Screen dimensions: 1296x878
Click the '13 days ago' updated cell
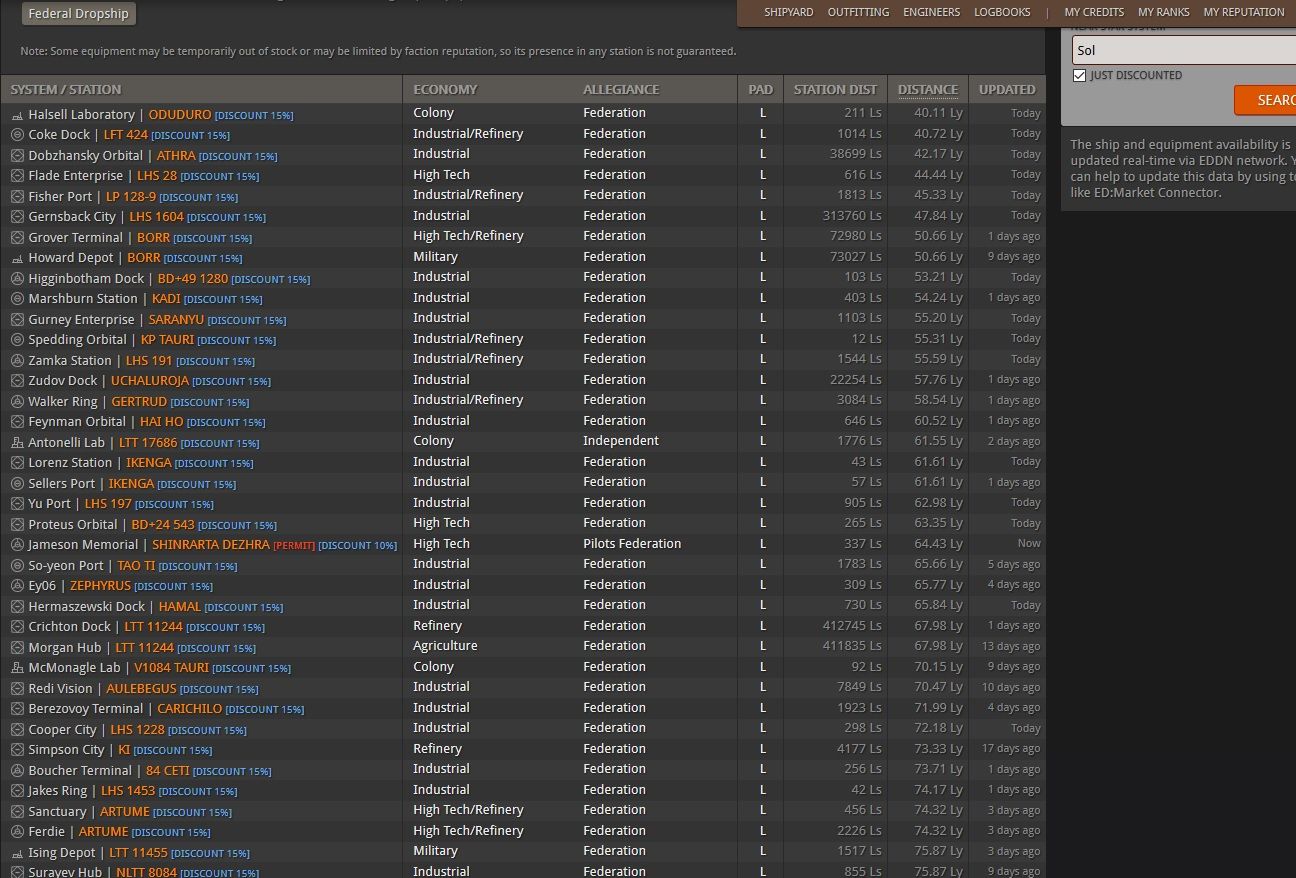point(1011,647)
